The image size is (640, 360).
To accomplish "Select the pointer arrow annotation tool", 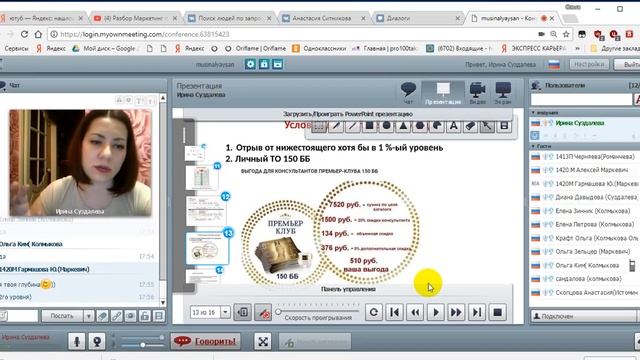I will 487,126.
